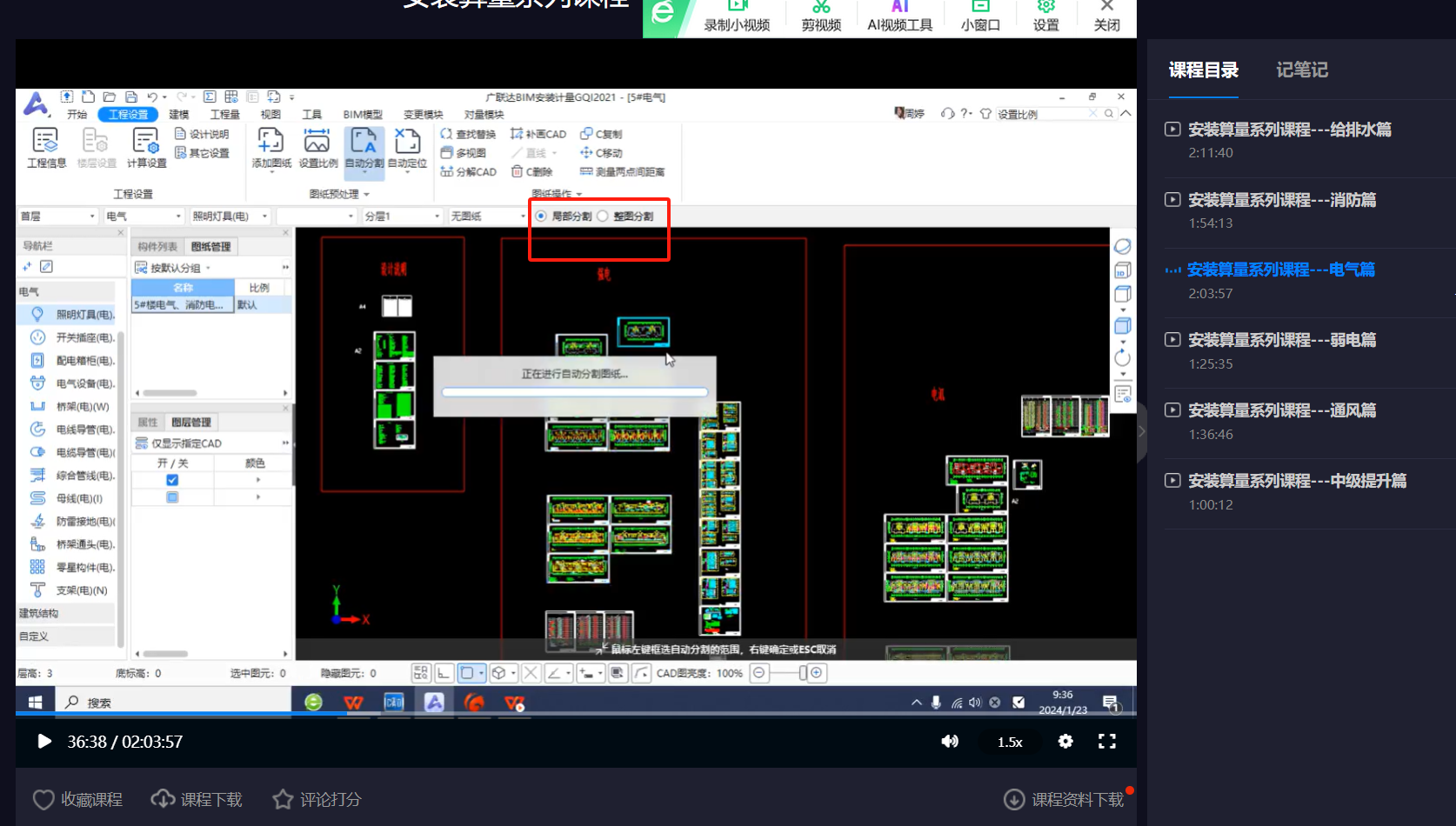Click Windows Start button in taskbar
The image size is (1456, 826).
click(35, 703)
